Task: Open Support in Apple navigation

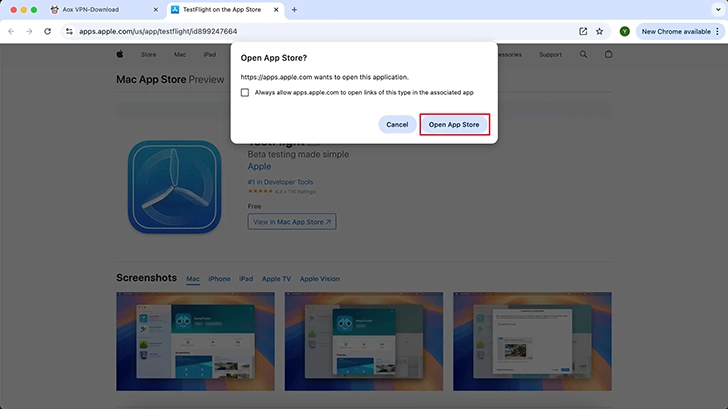Action: point(550,54)
